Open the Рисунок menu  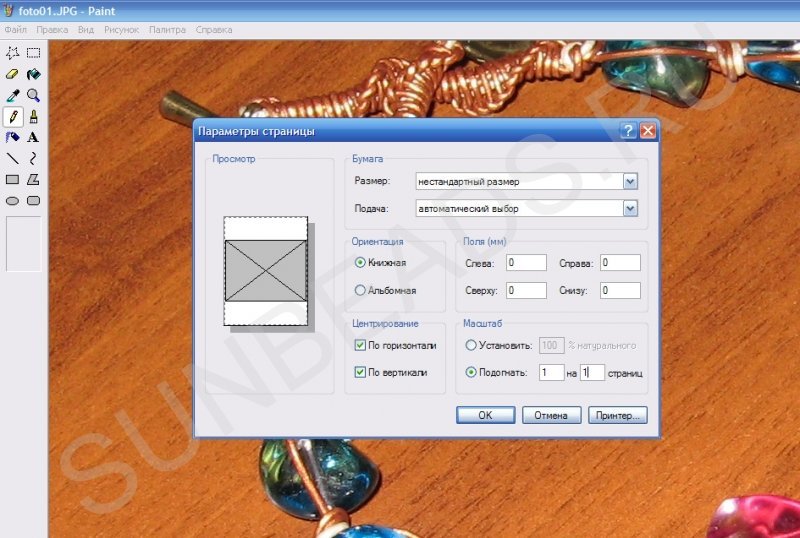(x=121, y=30)
